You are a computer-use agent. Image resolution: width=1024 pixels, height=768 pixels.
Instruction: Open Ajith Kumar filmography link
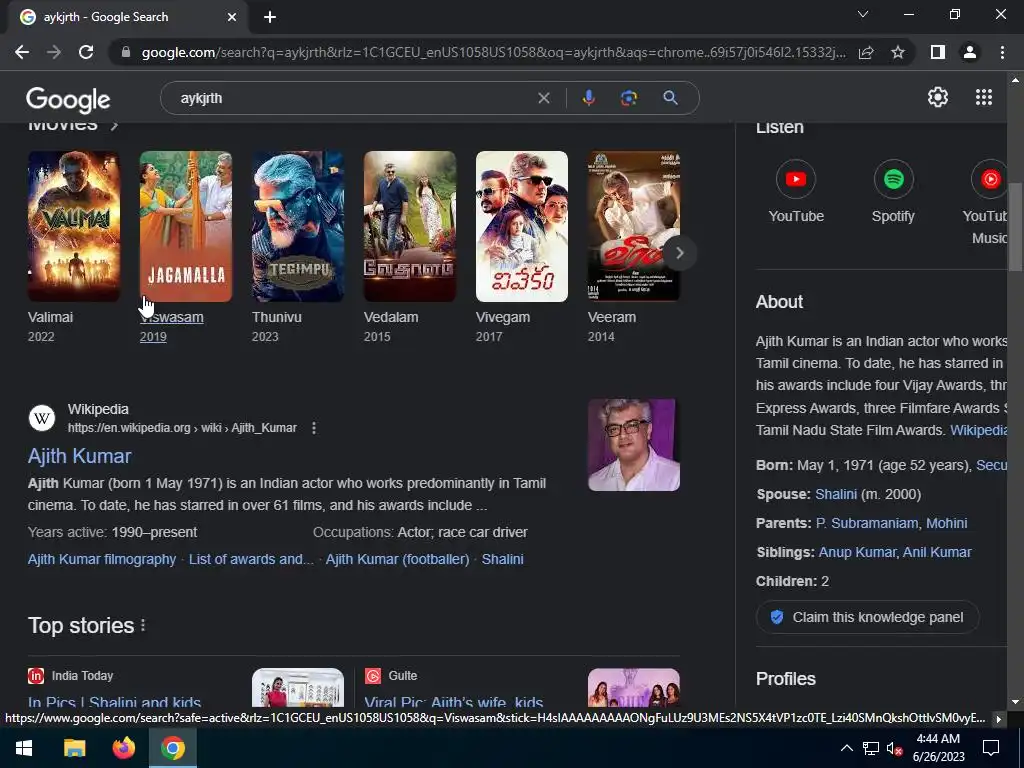click(x=102, y=559)
